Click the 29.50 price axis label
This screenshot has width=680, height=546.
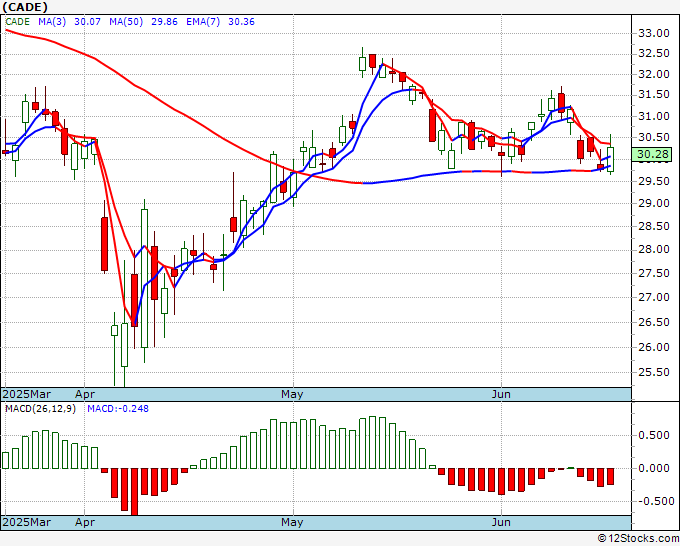[654, 182]
